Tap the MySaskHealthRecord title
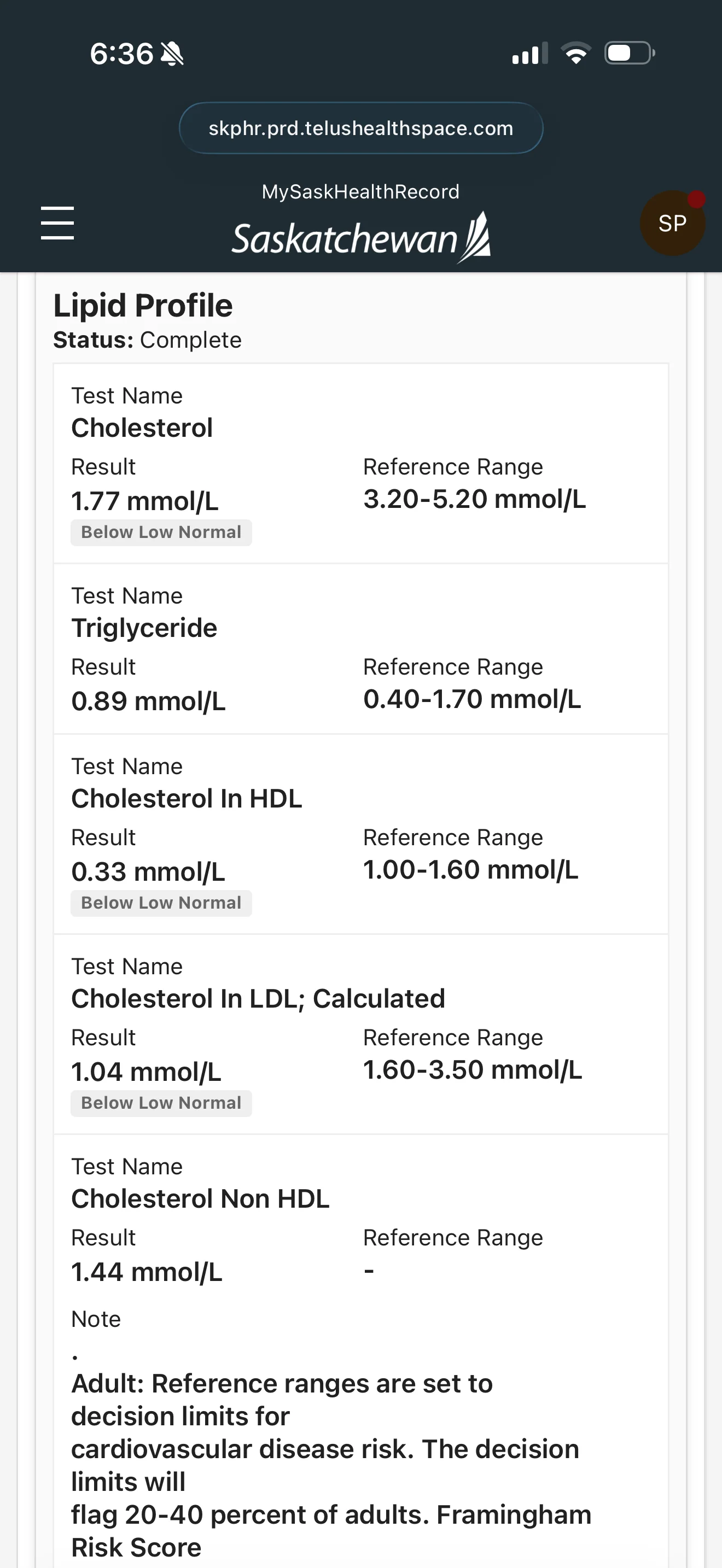The height and width of the screenshot is (1568, 722). tap(361, 192)
